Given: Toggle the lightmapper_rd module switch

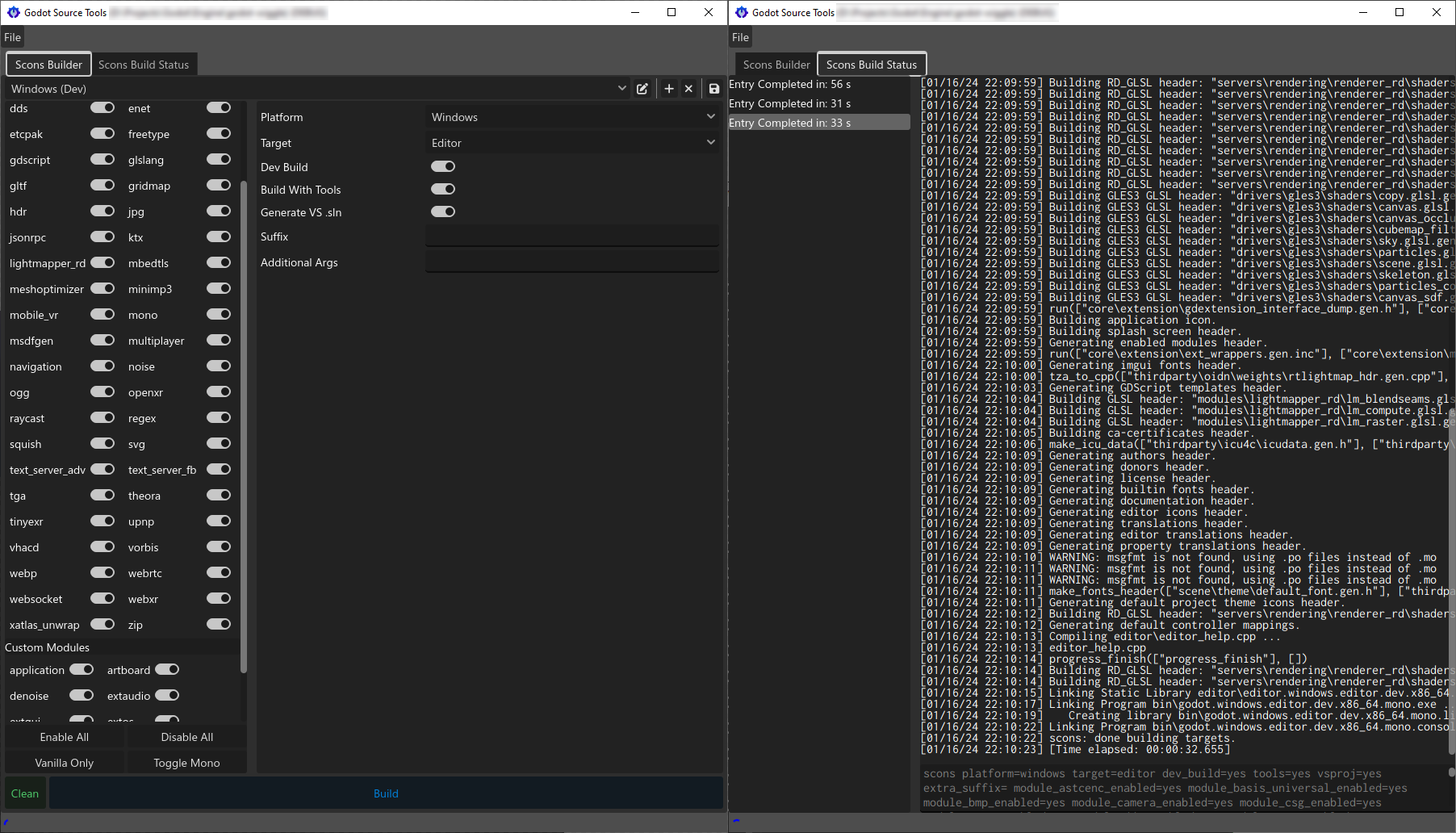Looking at the screenshot, I should pos(103,262).
